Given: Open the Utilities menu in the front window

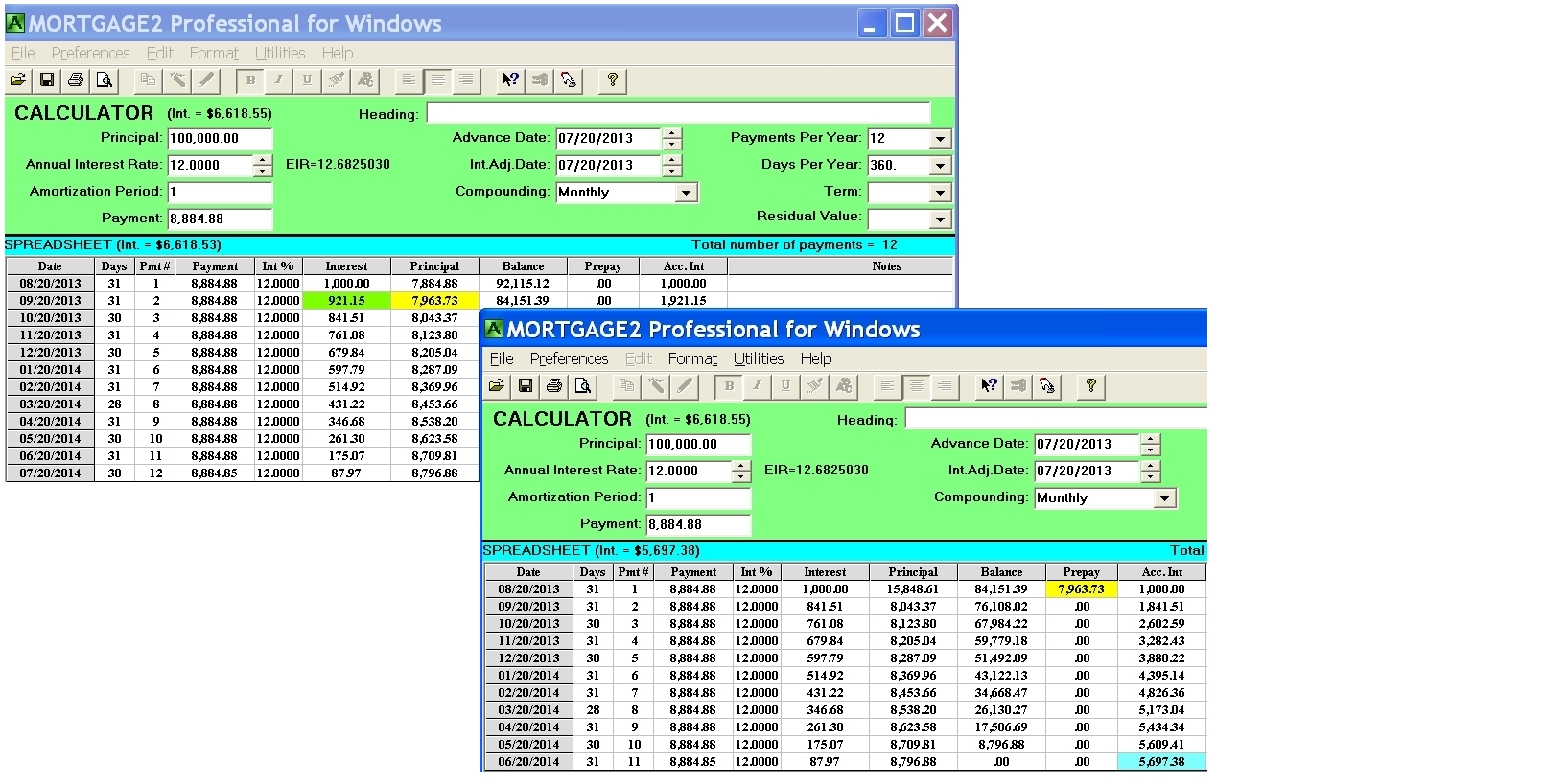Looking at the screenshot, I should pos(758,358).
